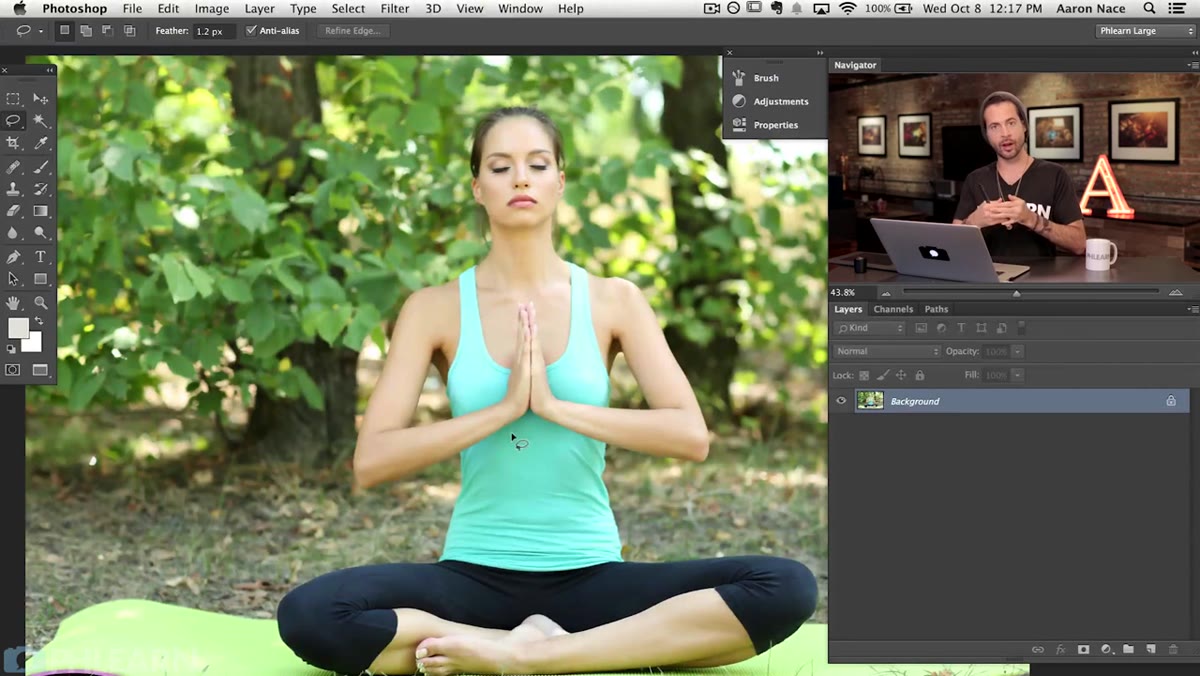The width and height of the screenshot is (1200, 676).
Task: Select the History Brush tool
Action: tap(41, 189)
